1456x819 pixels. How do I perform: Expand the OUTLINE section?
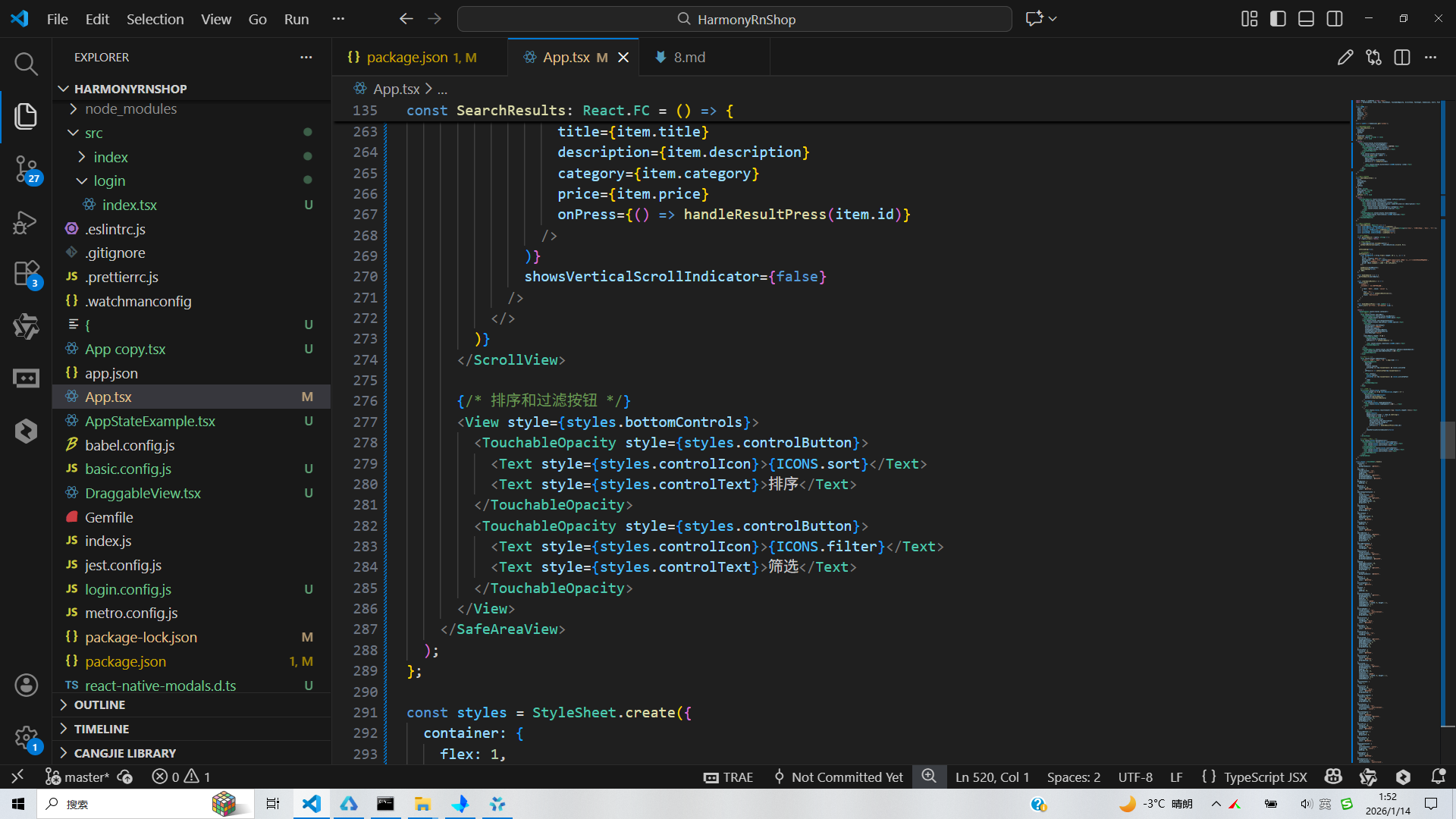pos(99,704)
